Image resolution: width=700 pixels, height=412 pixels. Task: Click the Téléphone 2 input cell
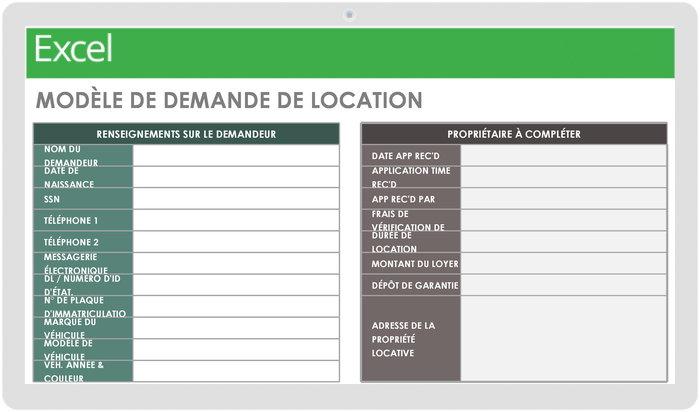pos(236,242)
